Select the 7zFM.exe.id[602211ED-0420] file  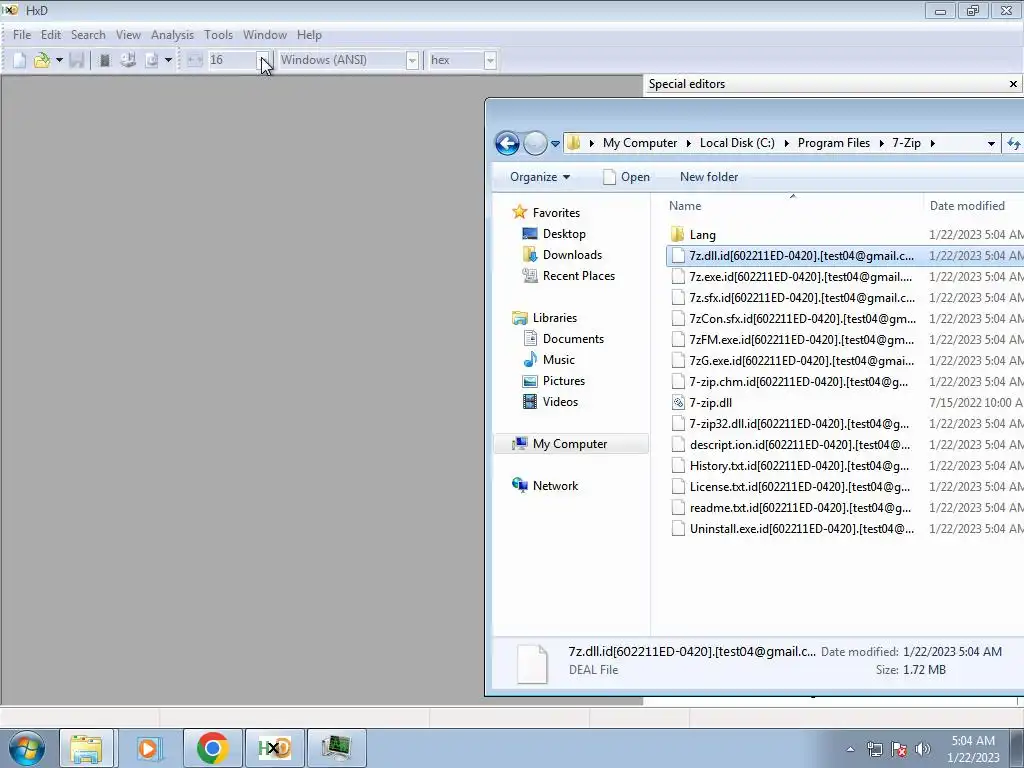click(801, 340)
